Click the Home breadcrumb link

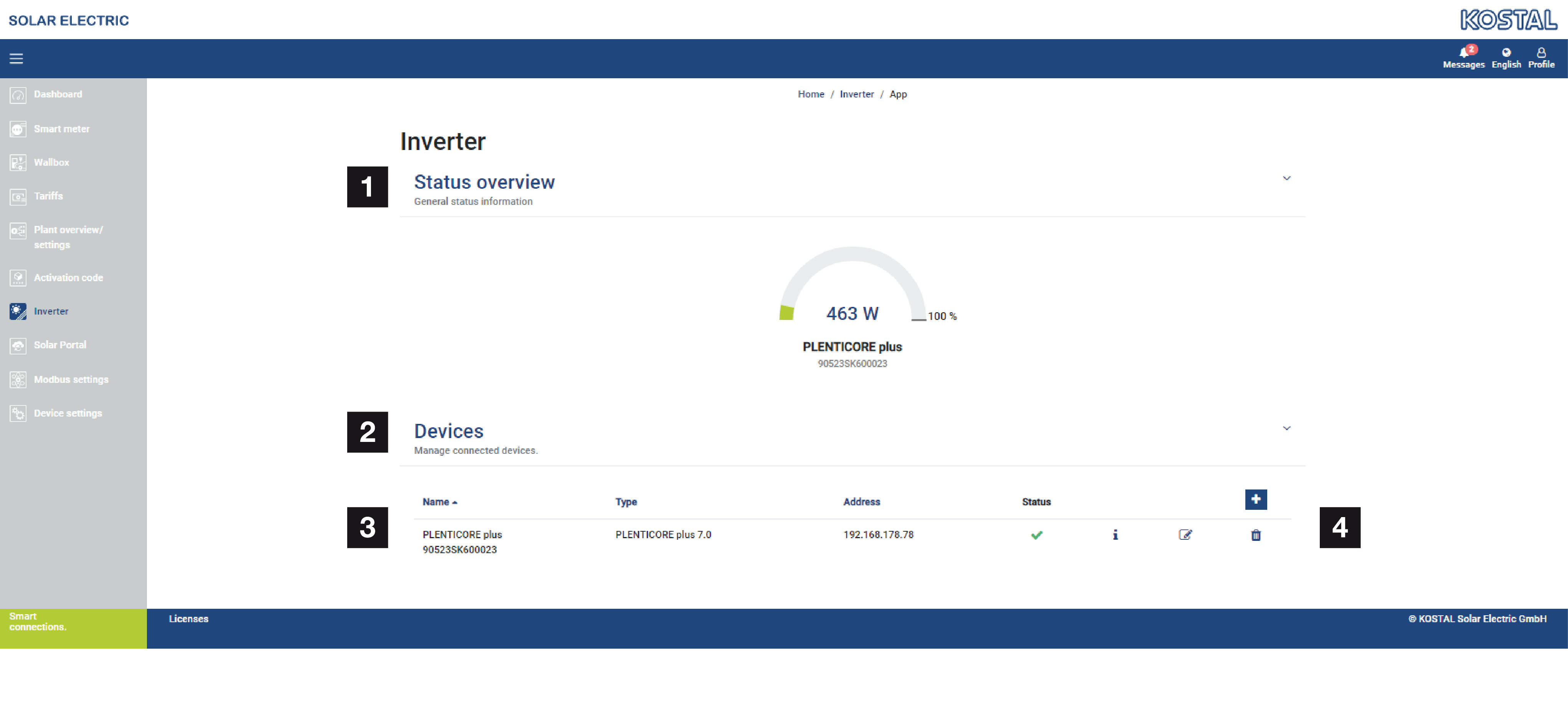coord(811,94)
